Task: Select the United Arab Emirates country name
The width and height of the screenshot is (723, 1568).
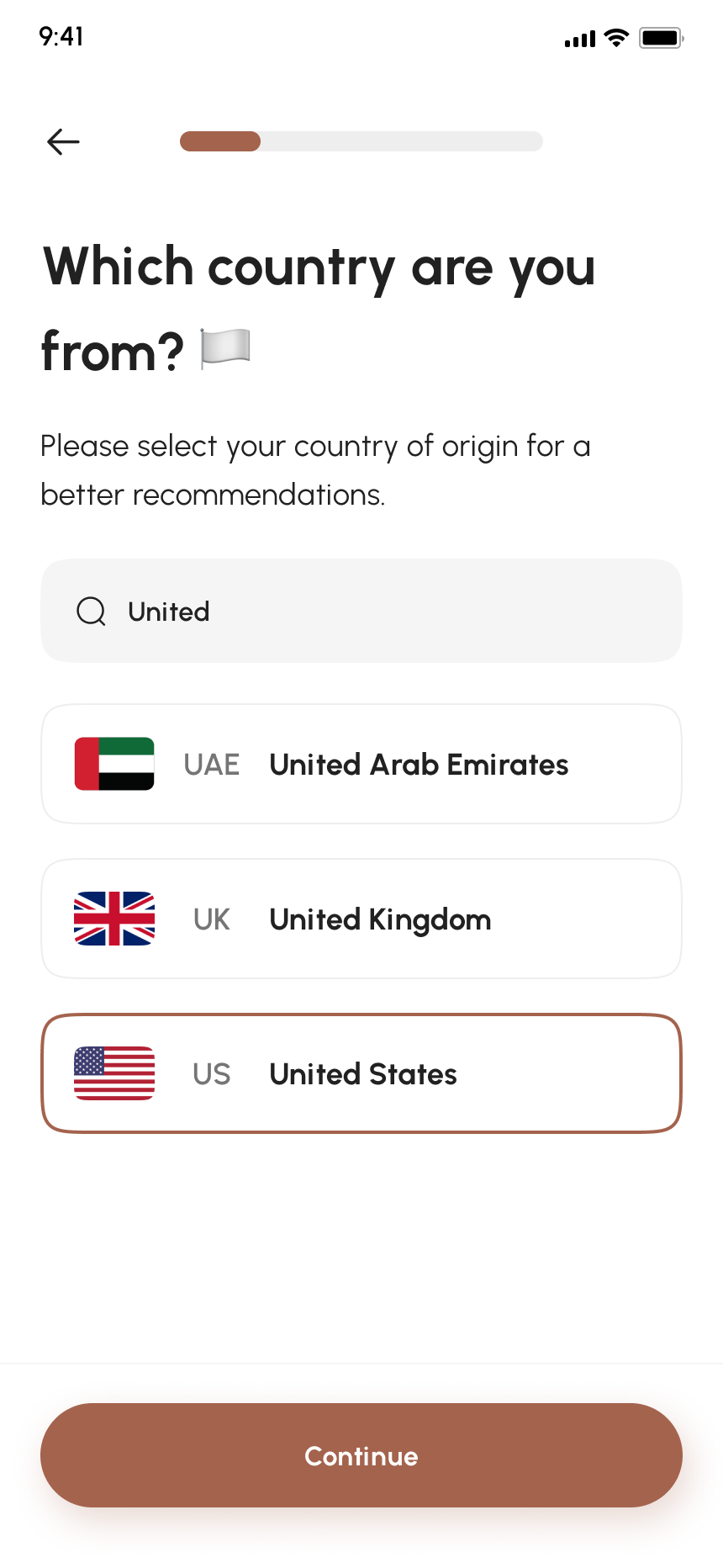Action: [419, 765]
